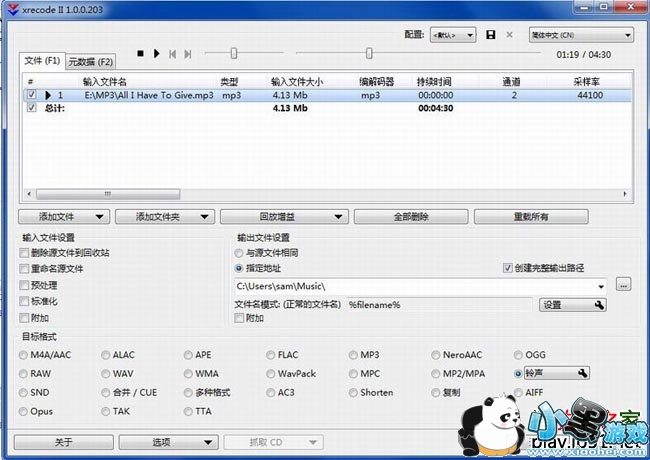Click the horizontal scrollbar thumb of the file list
This screenshot has height=460, width=650.
click(108, 194)
